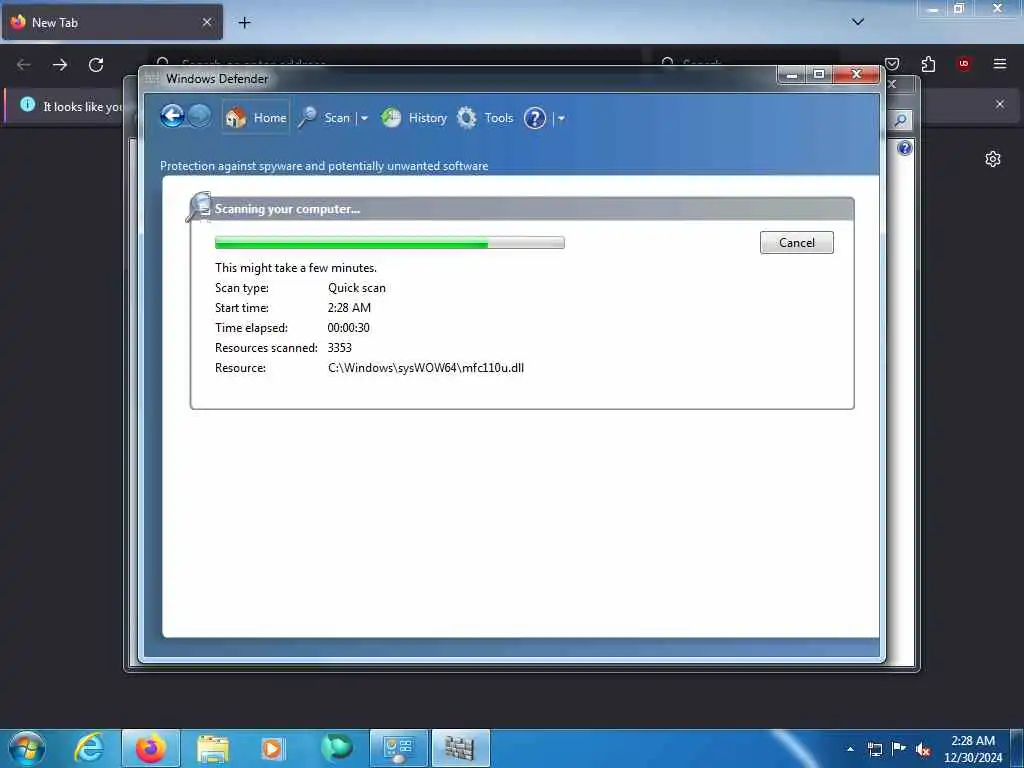Click the scan progress bar
Image resolution: width=1024 pixels, height=768 pixels.
[x=389, y=242]
